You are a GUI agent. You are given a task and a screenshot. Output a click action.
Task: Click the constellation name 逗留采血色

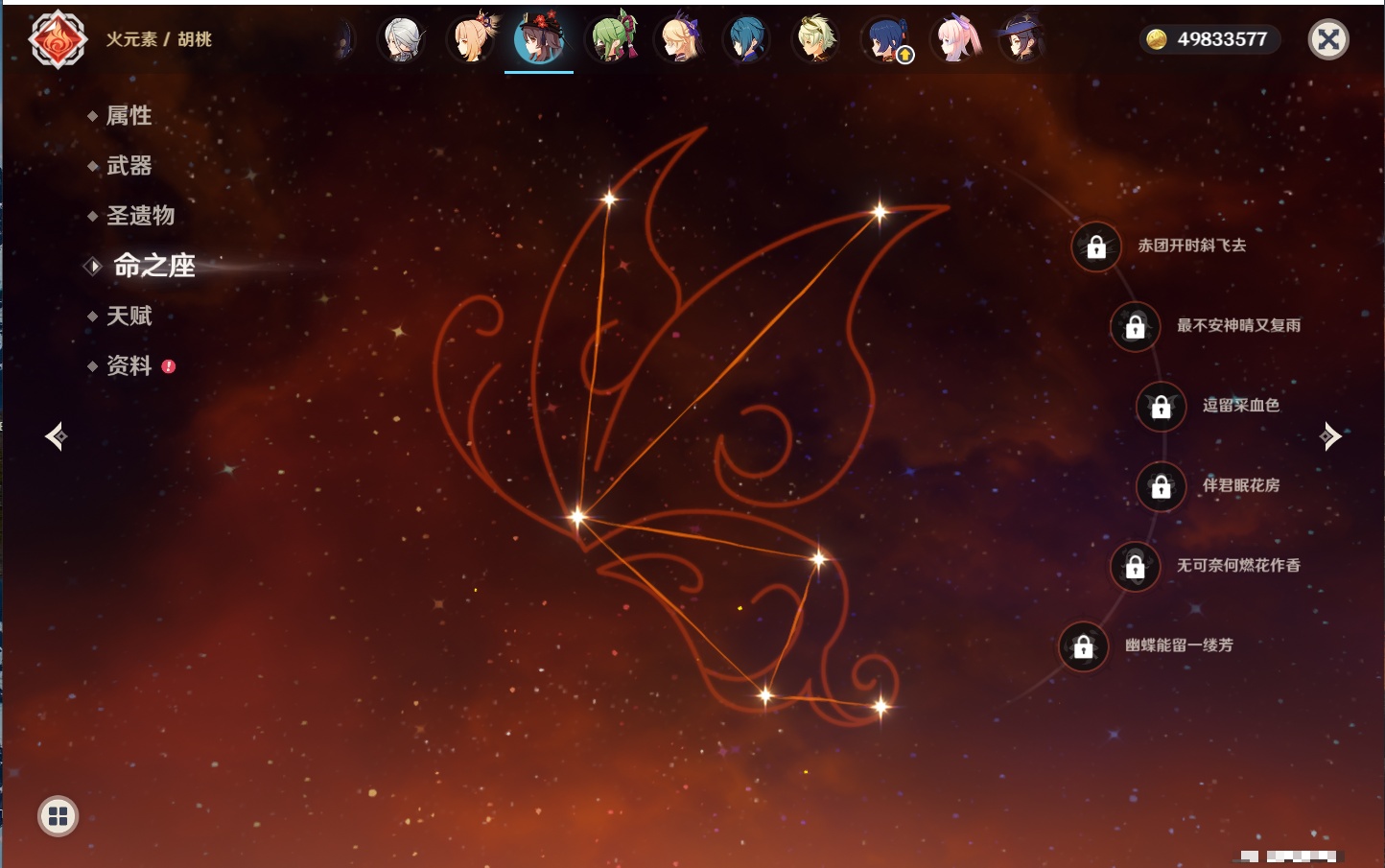1241,405
